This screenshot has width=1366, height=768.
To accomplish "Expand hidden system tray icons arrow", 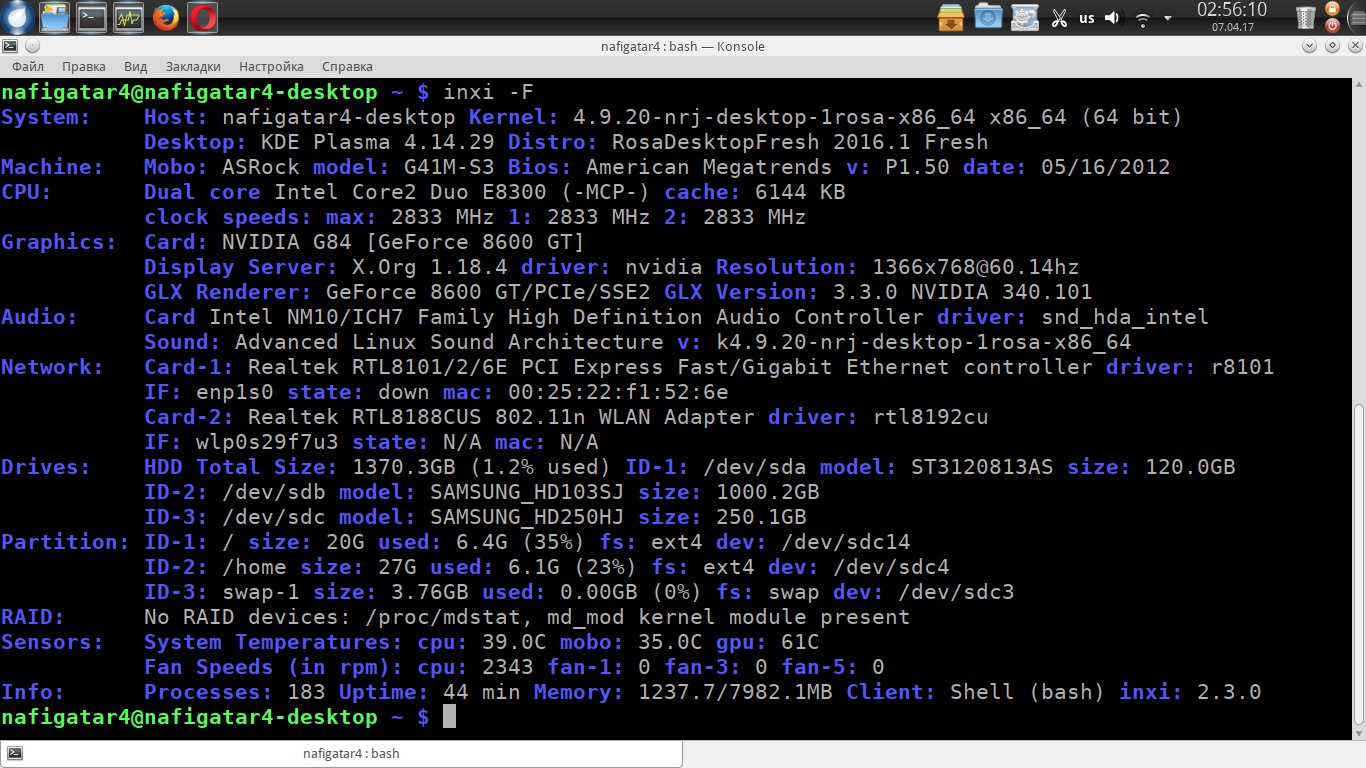I will (x=1170, y=18).
